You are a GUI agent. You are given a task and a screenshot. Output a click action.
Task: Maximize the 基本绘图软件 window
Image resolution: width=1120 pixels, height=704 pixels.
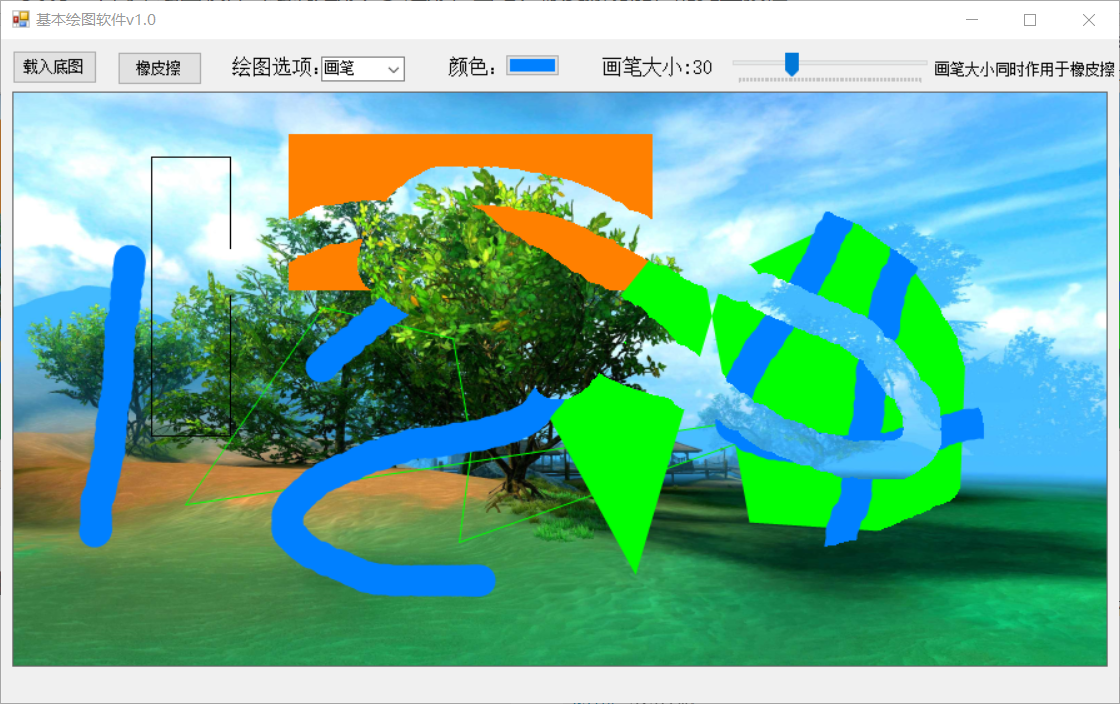(x=1030, y=20)
